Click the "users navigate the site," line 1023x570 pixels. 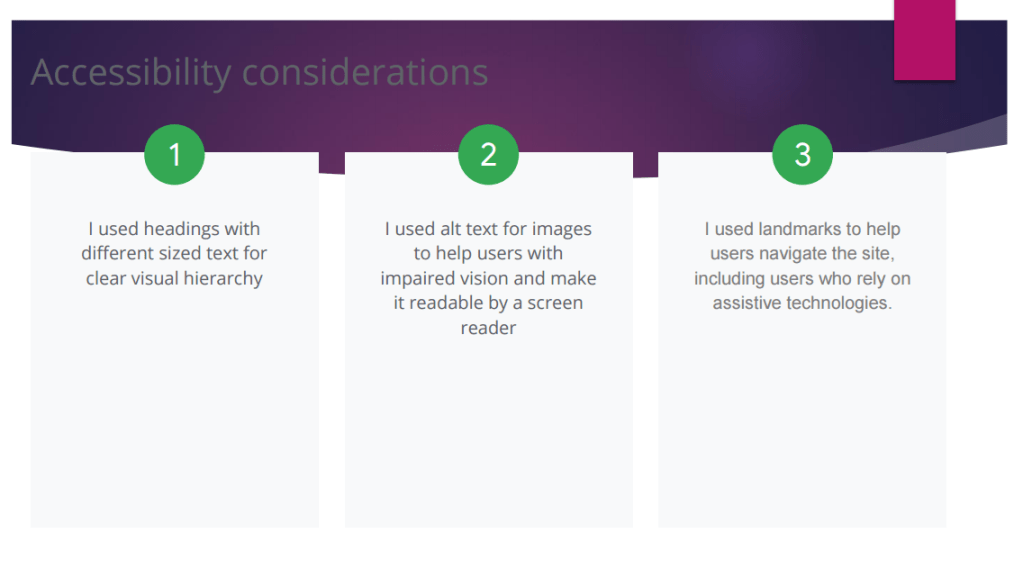pyautogui.click(x=802, y=253)
